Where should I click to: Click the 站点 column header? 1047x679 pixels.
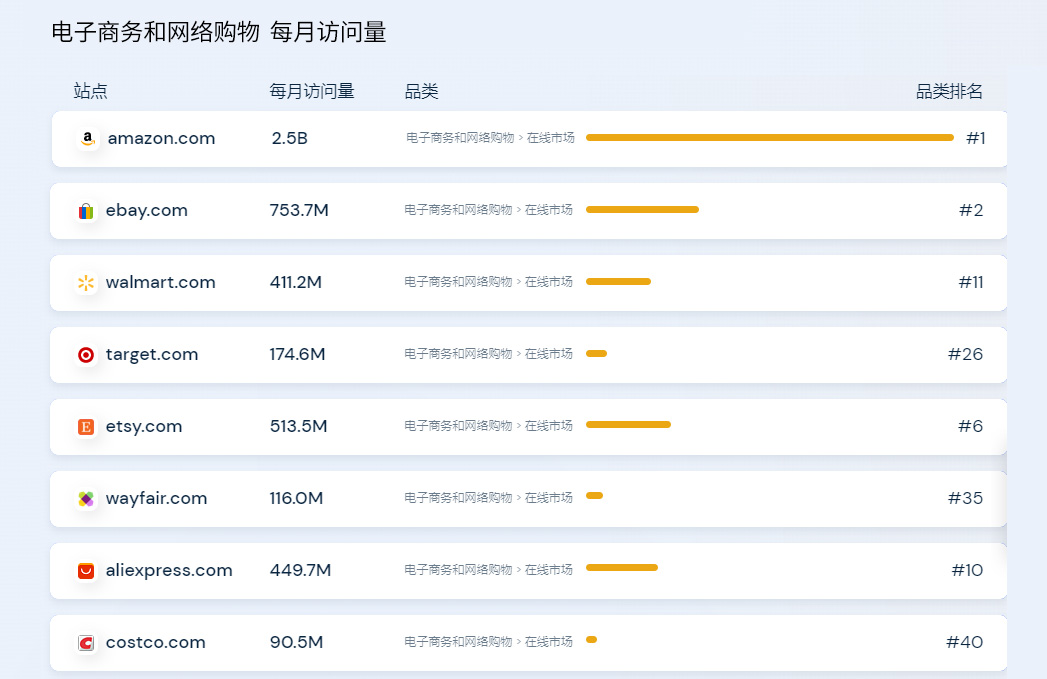click(x=91, y=92)
